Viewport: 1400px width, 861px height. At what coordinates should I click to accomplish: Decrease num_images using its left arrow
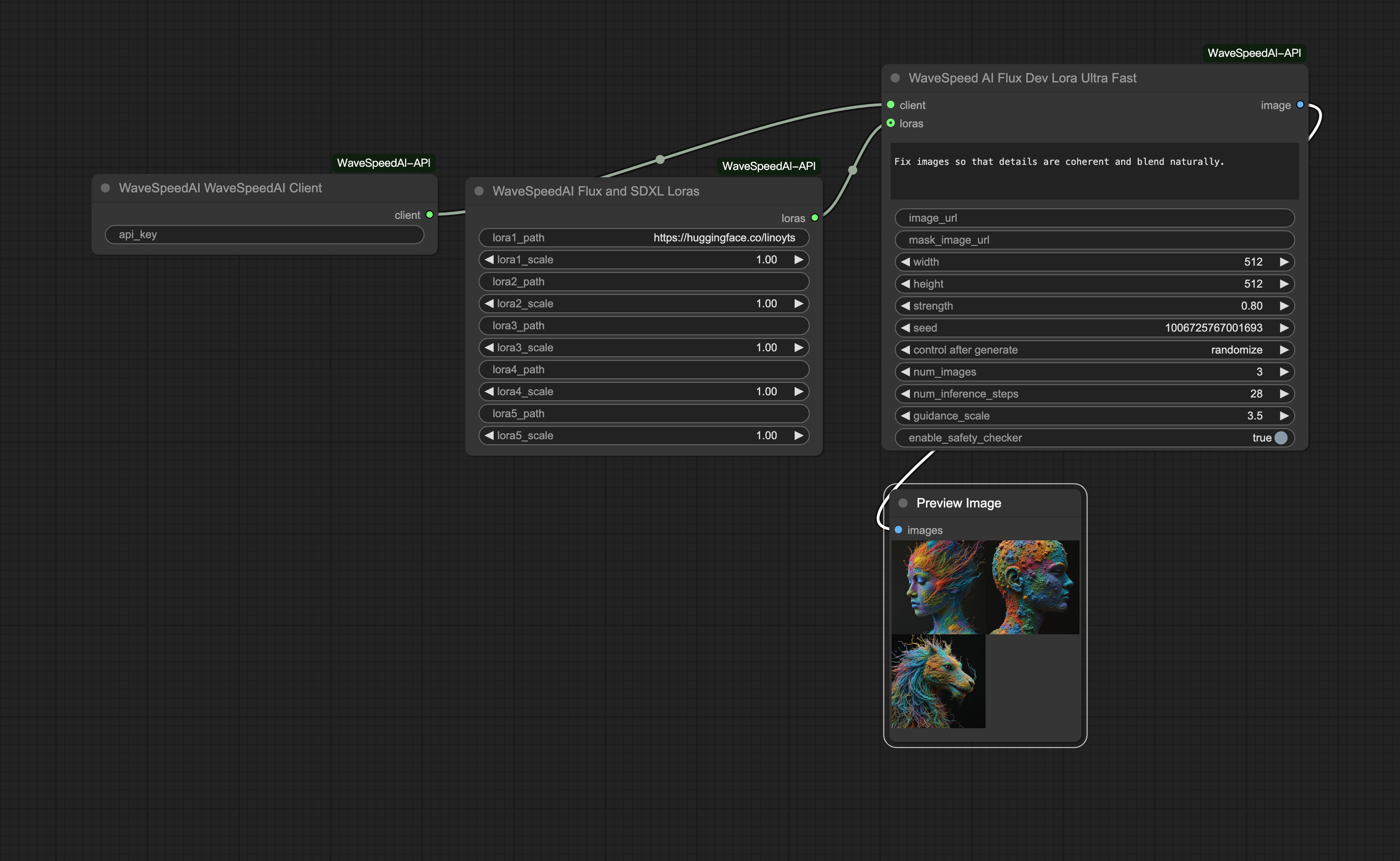coord(905,371)
